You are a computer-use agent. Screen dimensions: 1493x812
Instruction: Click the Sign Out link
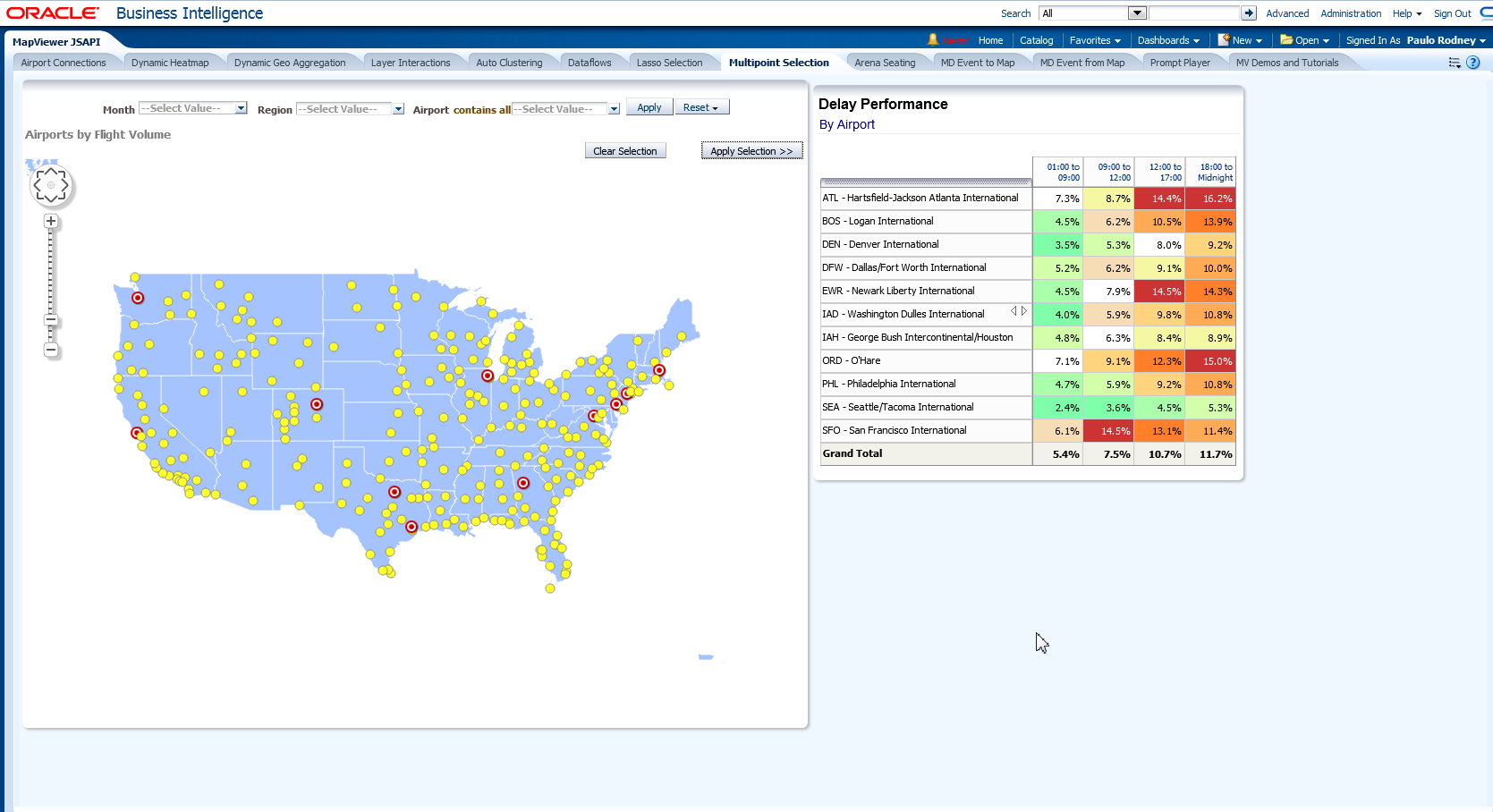click(x=1452, y=13)
